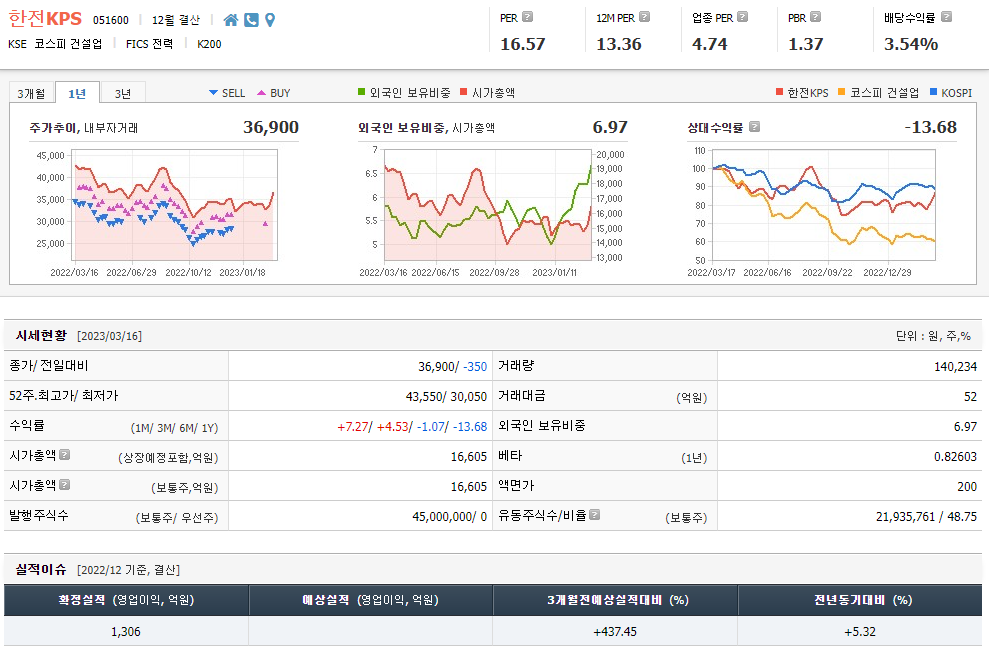
Task: Switch to the 3년 chart tab
Action: 123,93
